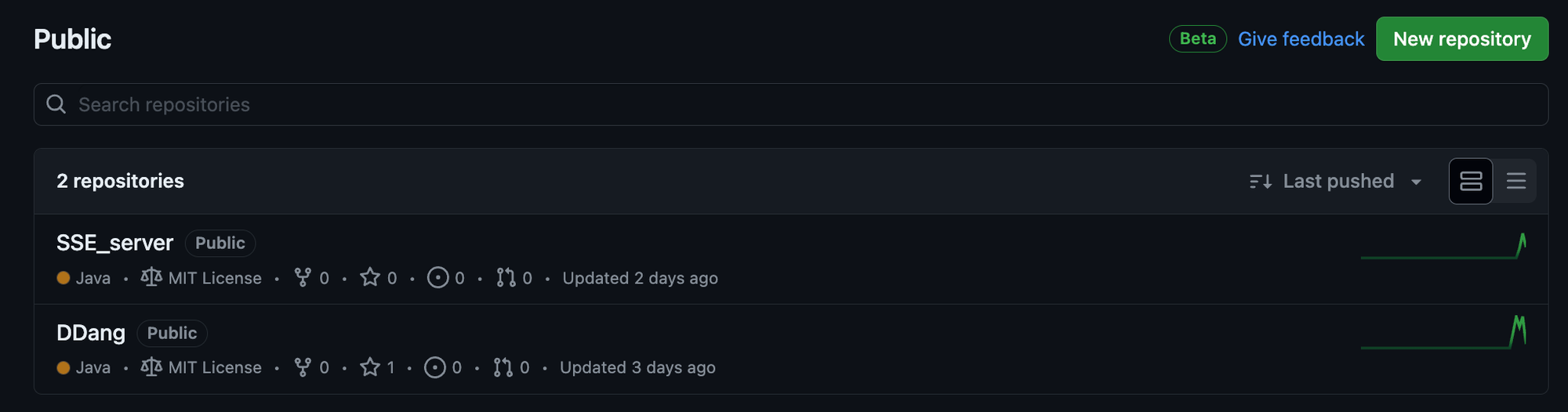Click the pull request icon on DDang
The width and height of the screenshot is (1568, 412).
(503, 367)
